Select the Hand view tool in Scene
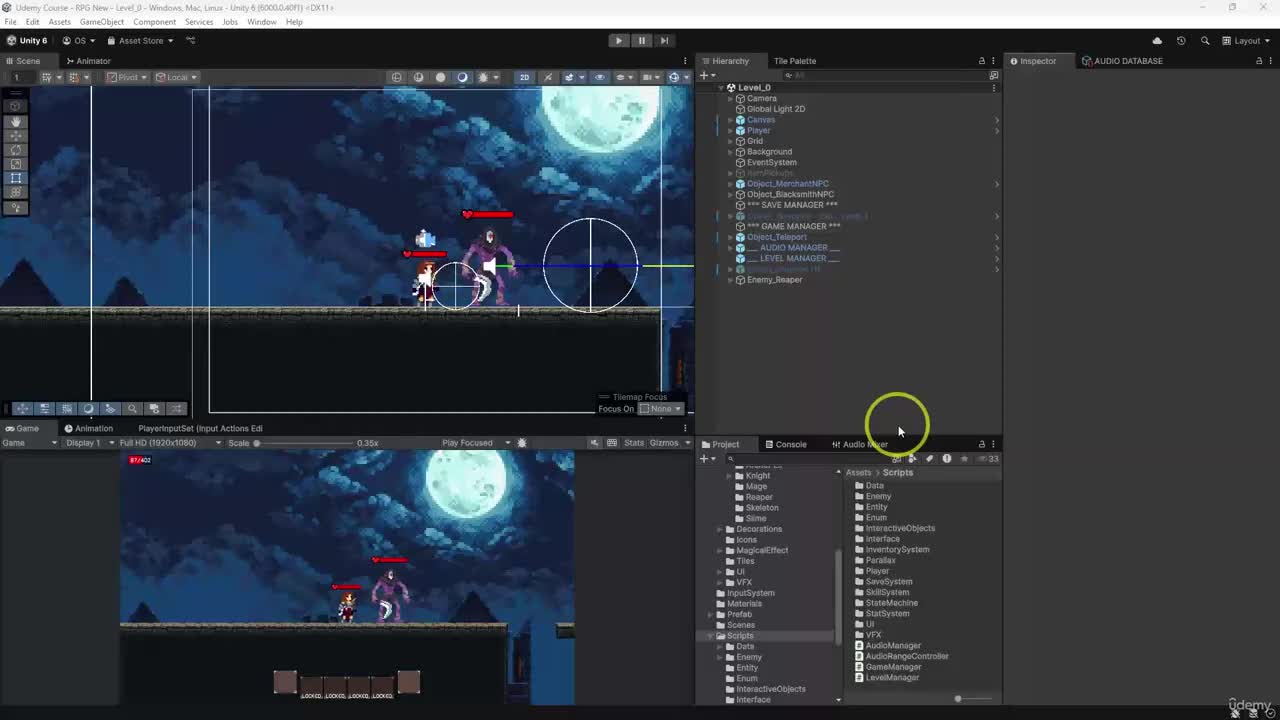This screenshot has width=1280, height=720. click(15, 121)
